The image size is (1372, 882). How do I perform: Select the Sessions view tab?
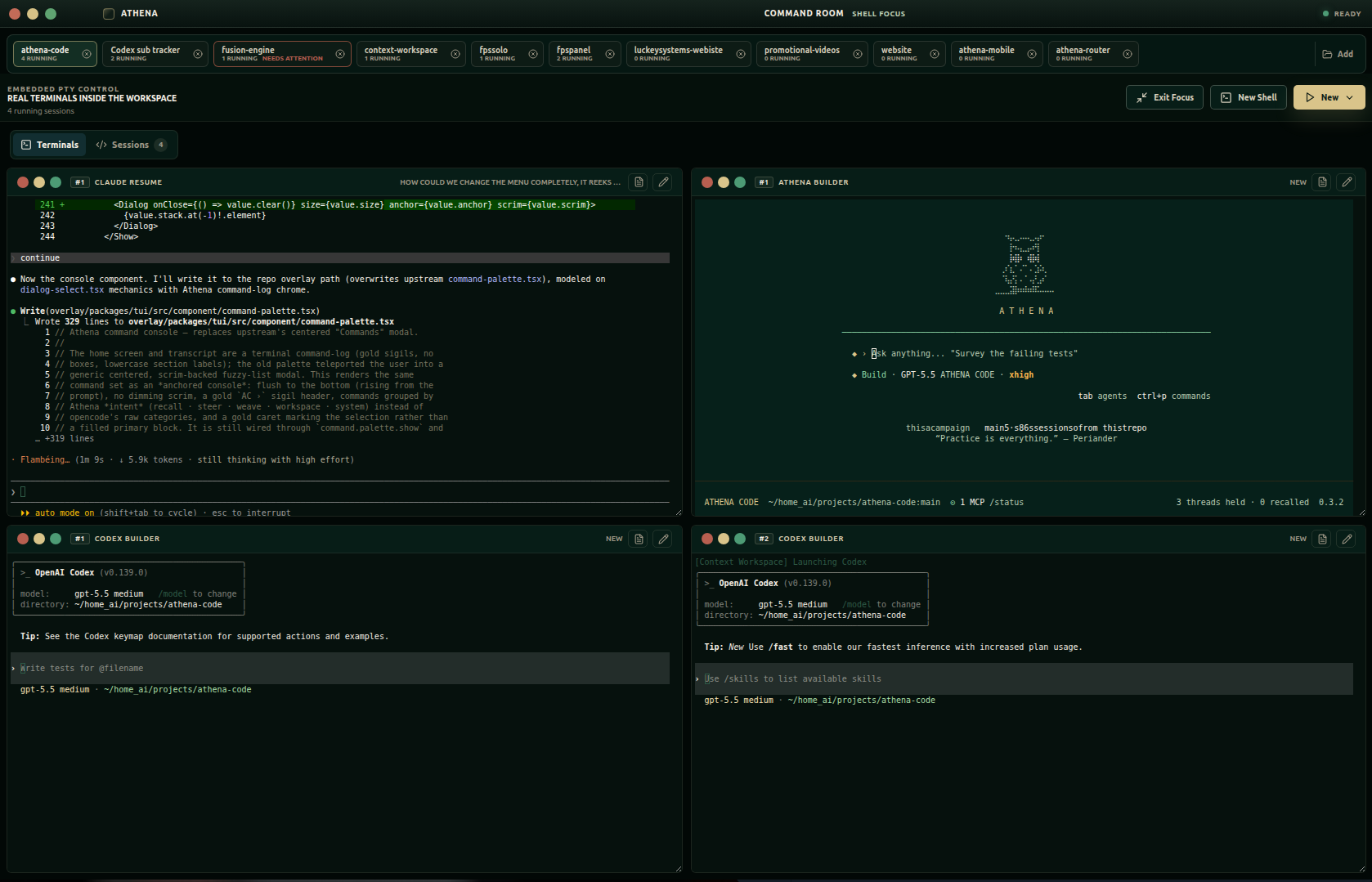pyautogui.click(x=131, y=145)
